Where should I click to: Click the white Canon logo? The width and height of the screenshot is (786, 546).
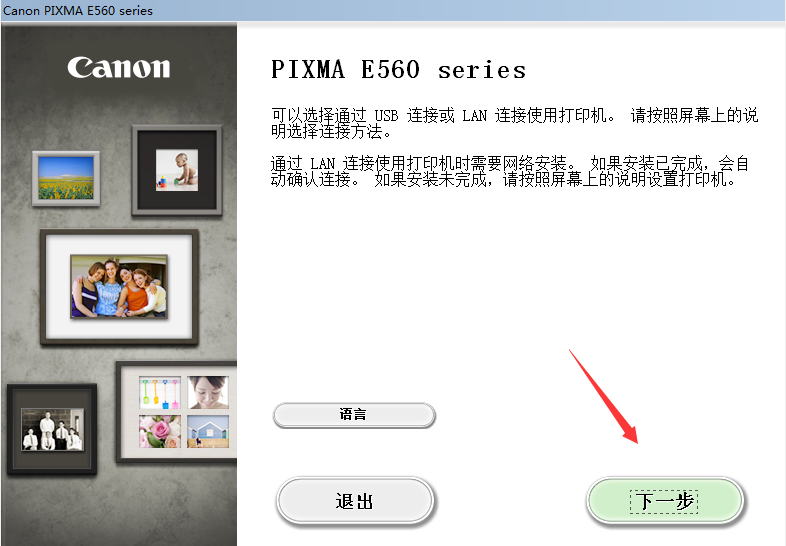coord(119,67)
